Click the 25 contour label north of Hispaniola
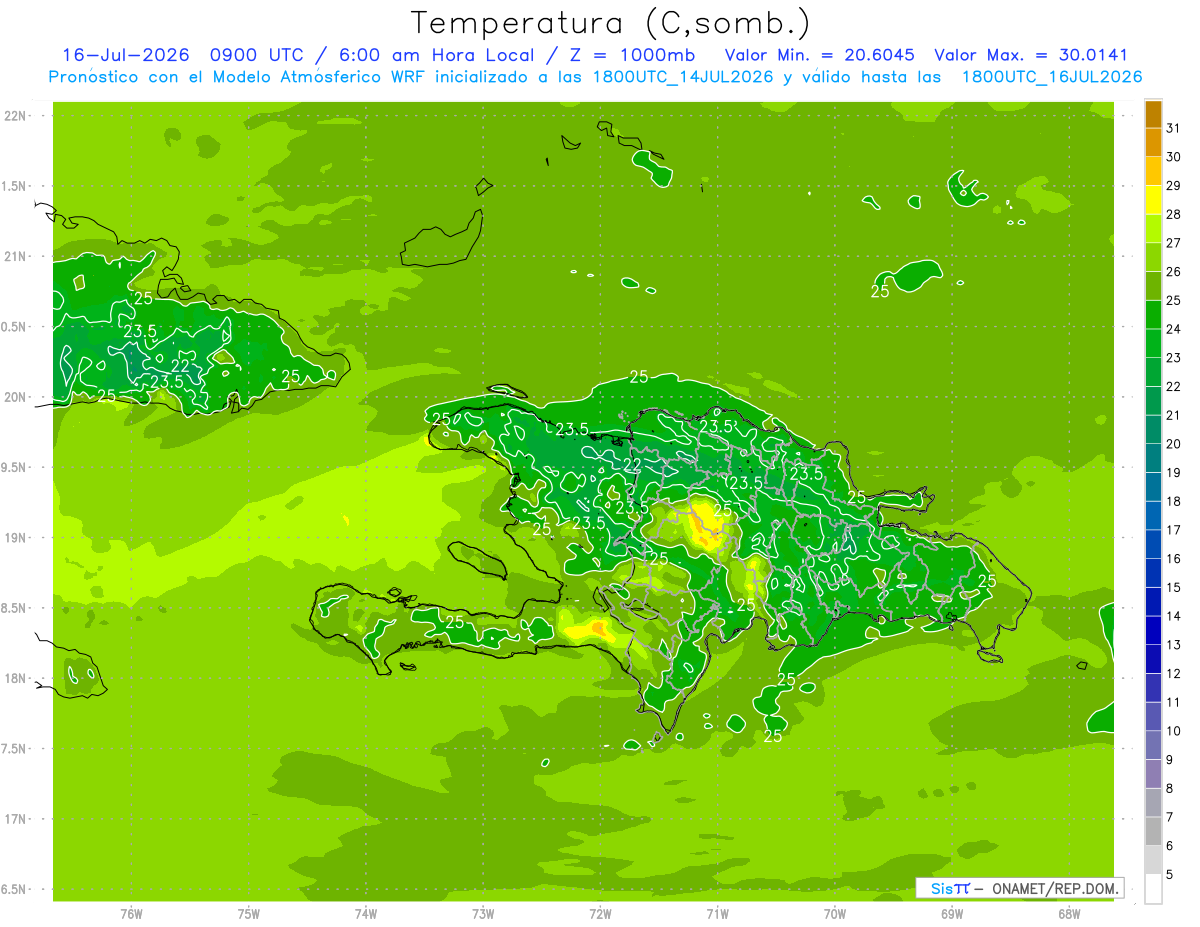The width and height of the screenshot is (1200, 927). (639, 377)
